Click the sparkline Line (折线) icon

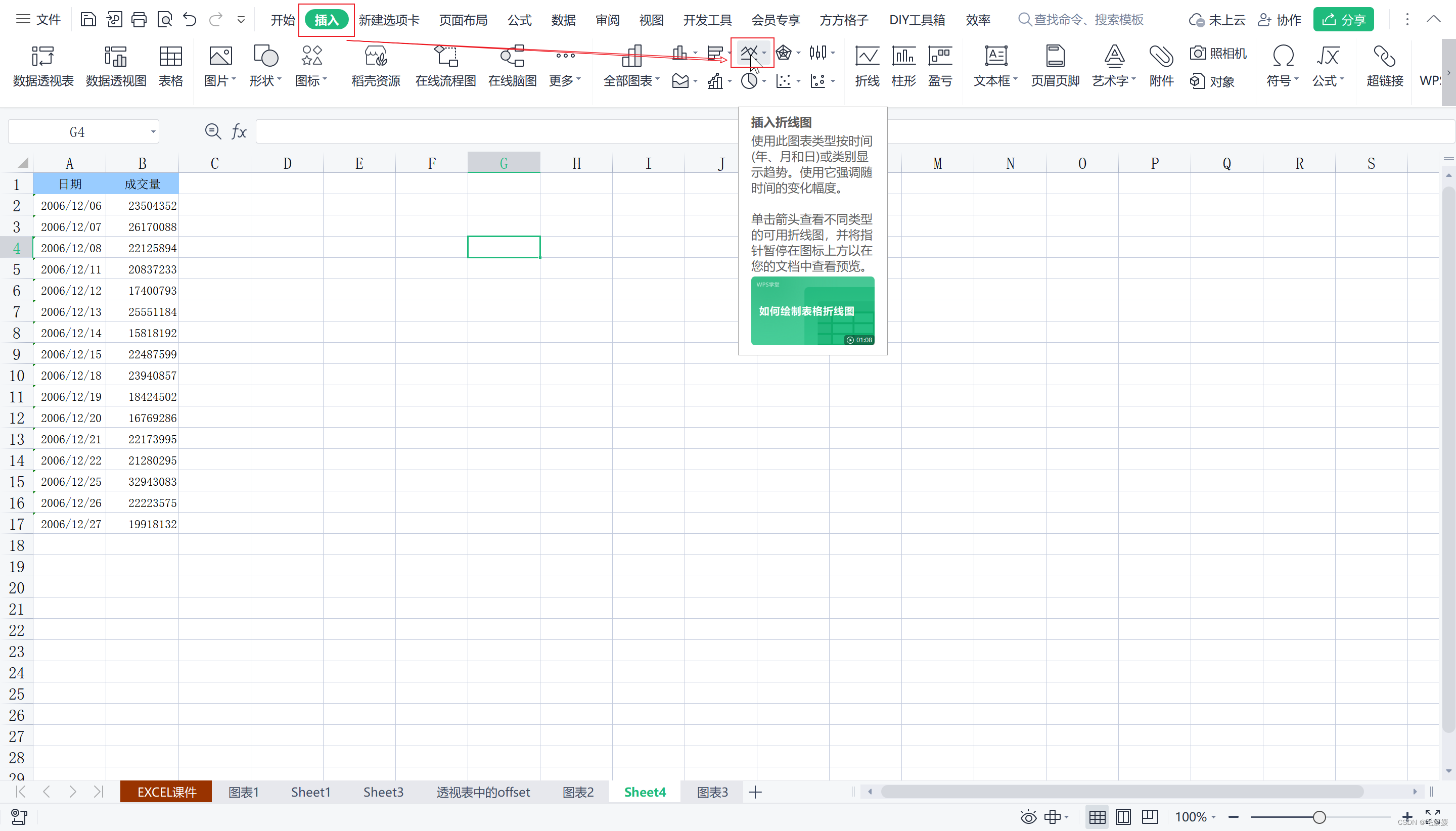tap(867, 66)
